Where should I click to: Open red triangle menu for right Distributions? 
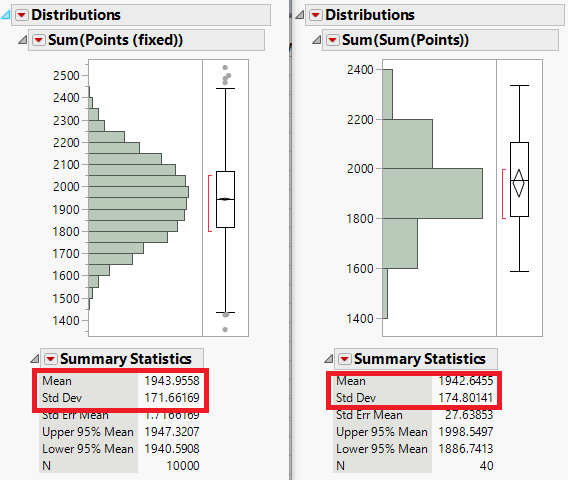coord(316,15)
